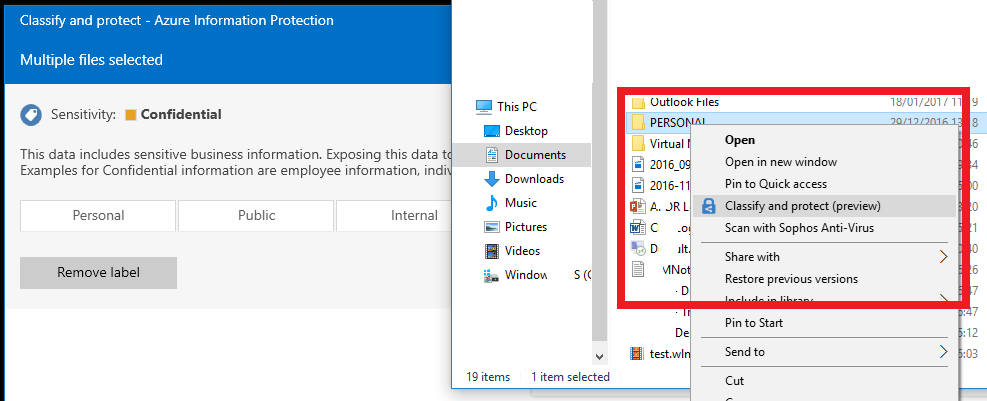Click the orange Confidential color square
This screenshot has width=987, height=401.
(131, 115)
